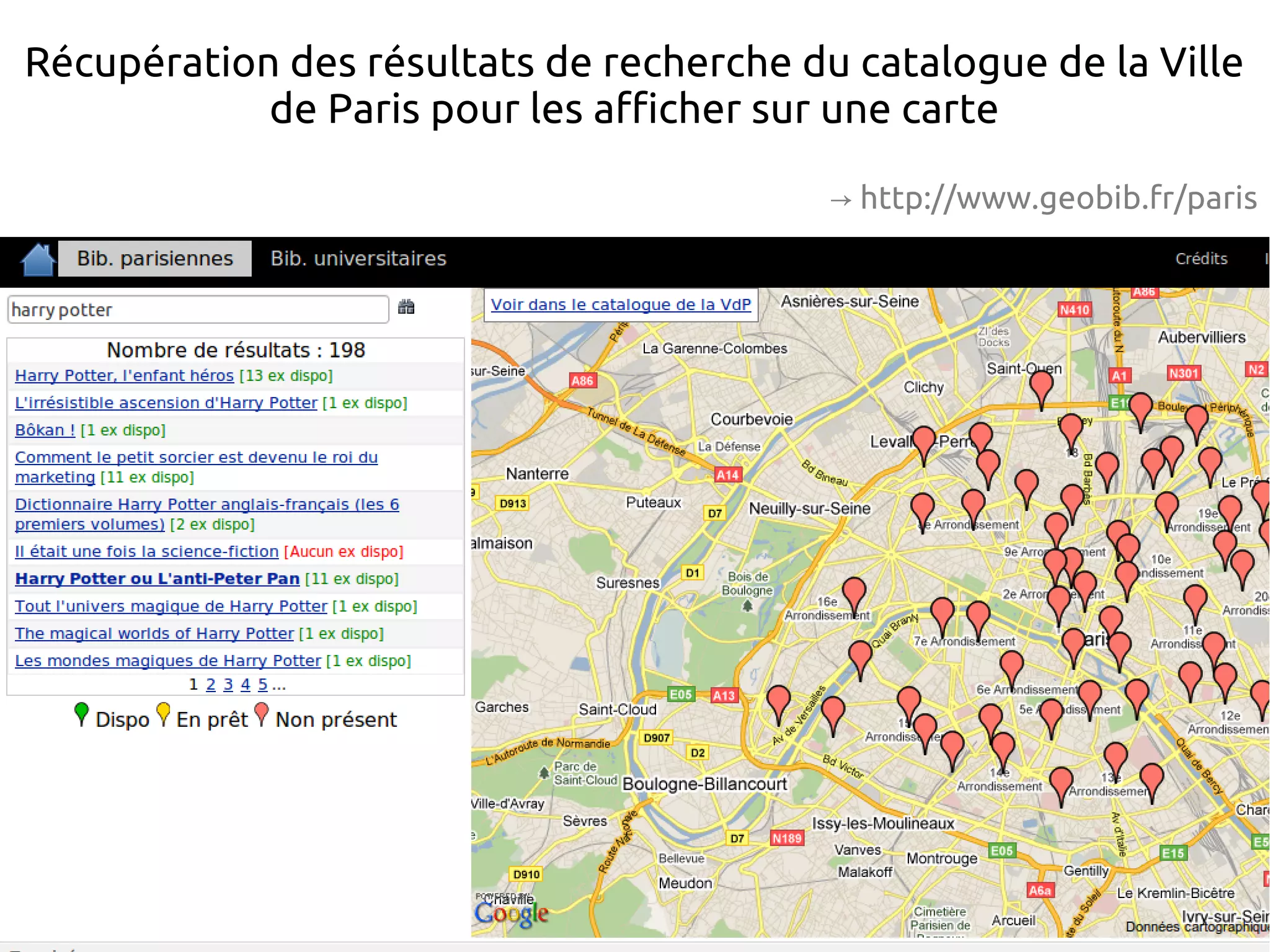1270x952 pixels.
Task: Click the Google logo on the map
Action: click(512, 914)
